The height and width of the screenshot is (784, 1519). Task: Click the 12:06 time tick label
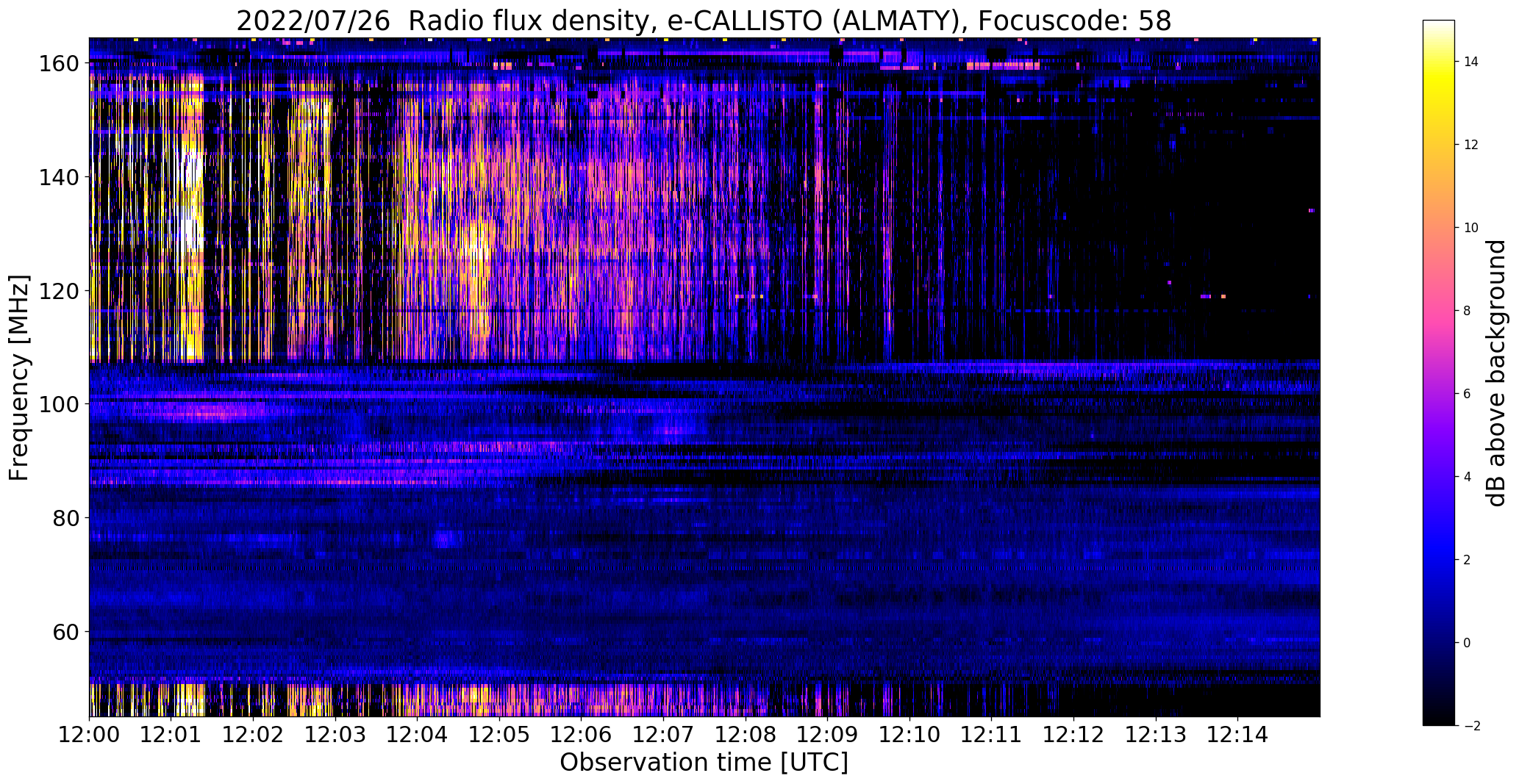(581, 734)
